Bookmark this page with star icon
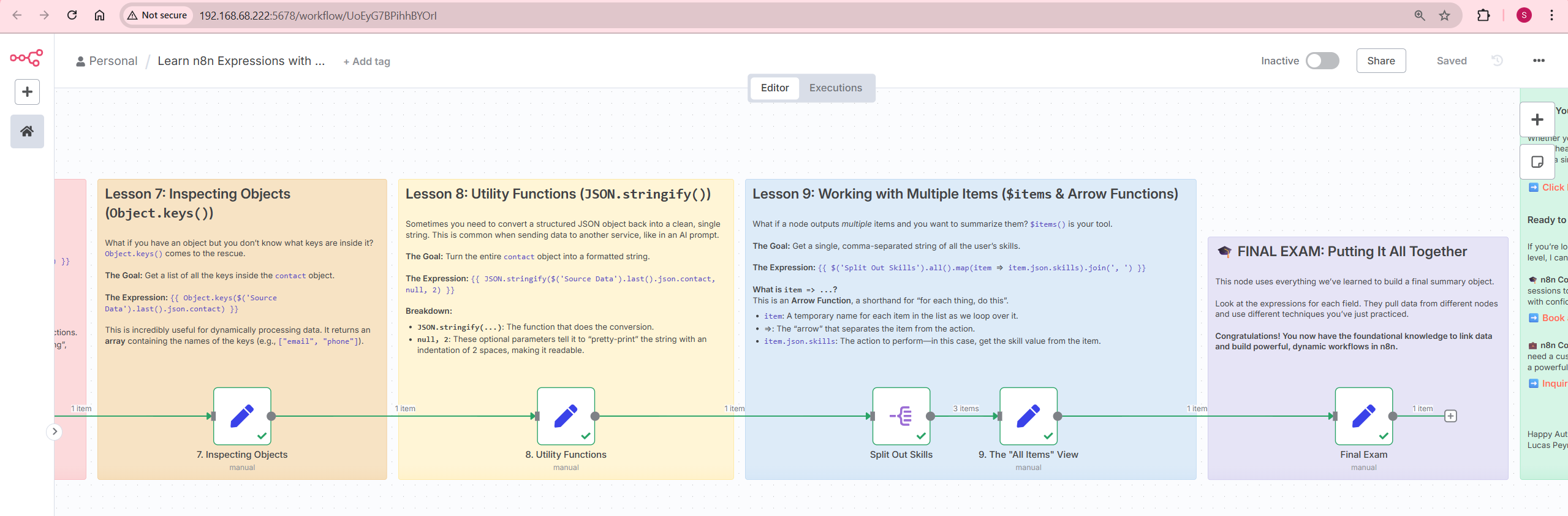1568x516 pixels. pos(1444,15)
